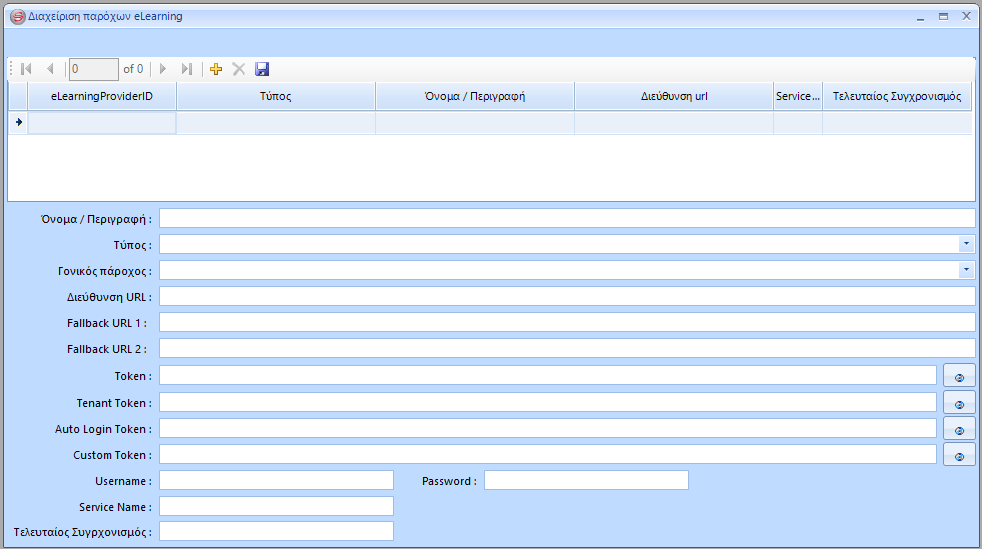Image resolution: width=982 pixels, height=549 pixels.
Task: Open the Τύπος dropdown list
Action: pyautogui.click(x=966, y=244)
